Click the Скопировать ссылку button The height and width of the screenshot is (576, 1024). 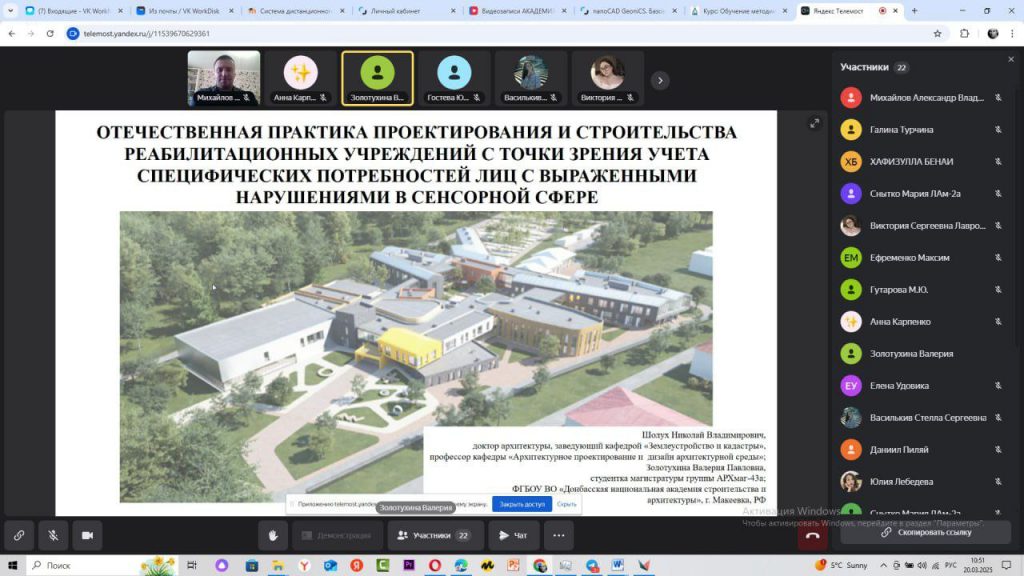[925, 532]
